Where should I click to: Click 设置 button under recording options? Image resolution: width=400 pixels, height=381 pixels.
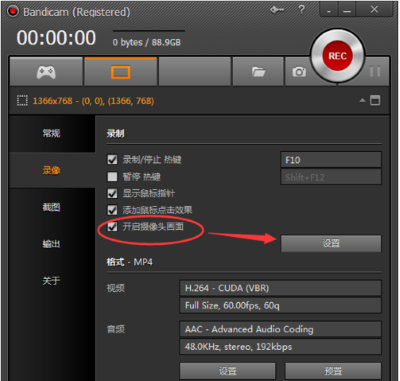point(331,243)
